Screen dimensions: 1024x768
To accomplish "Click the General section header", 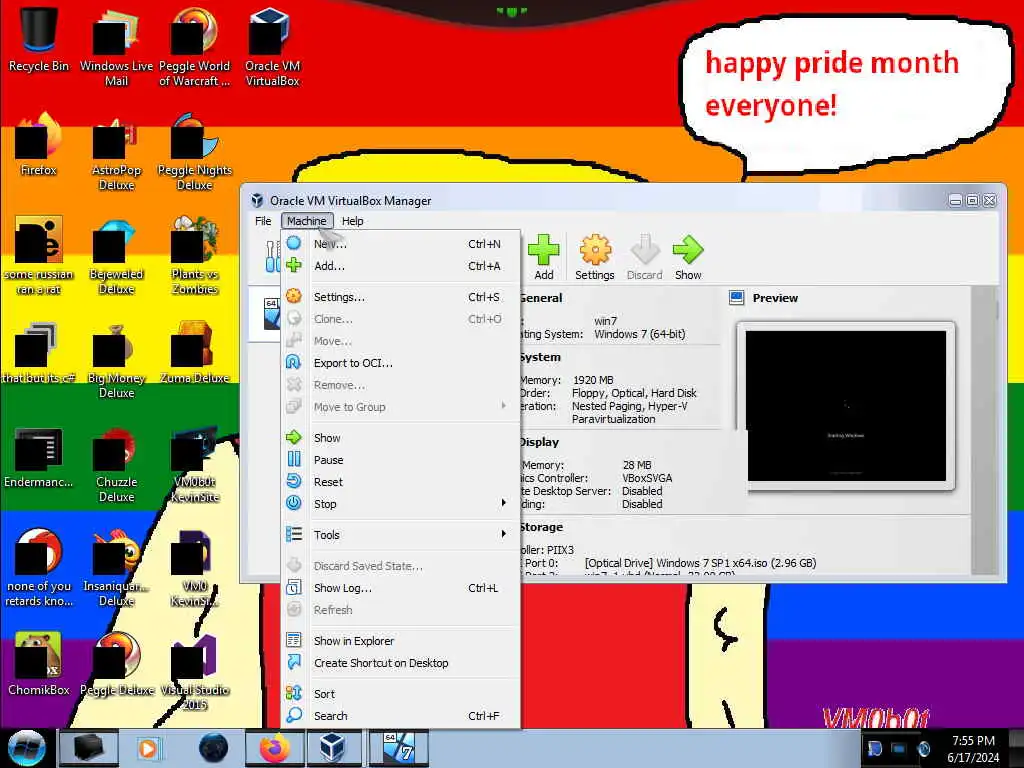I will point(541,298).
